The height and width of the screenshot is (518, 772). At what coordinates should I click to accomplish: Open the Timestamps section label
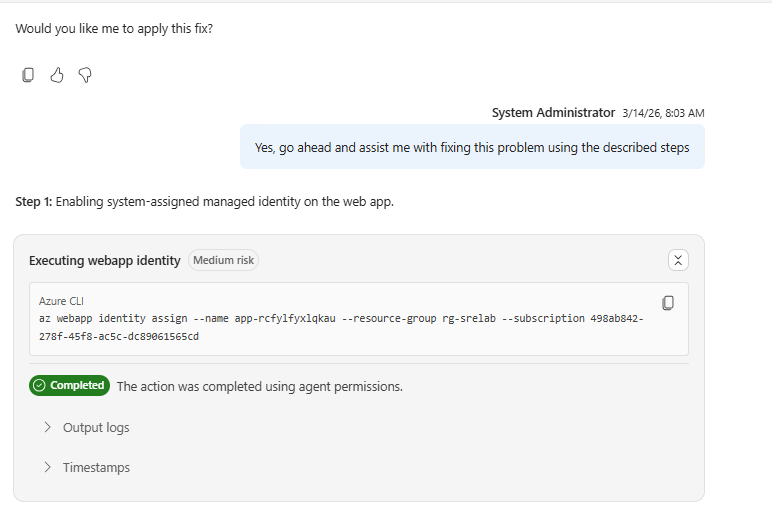click(96, 467)
